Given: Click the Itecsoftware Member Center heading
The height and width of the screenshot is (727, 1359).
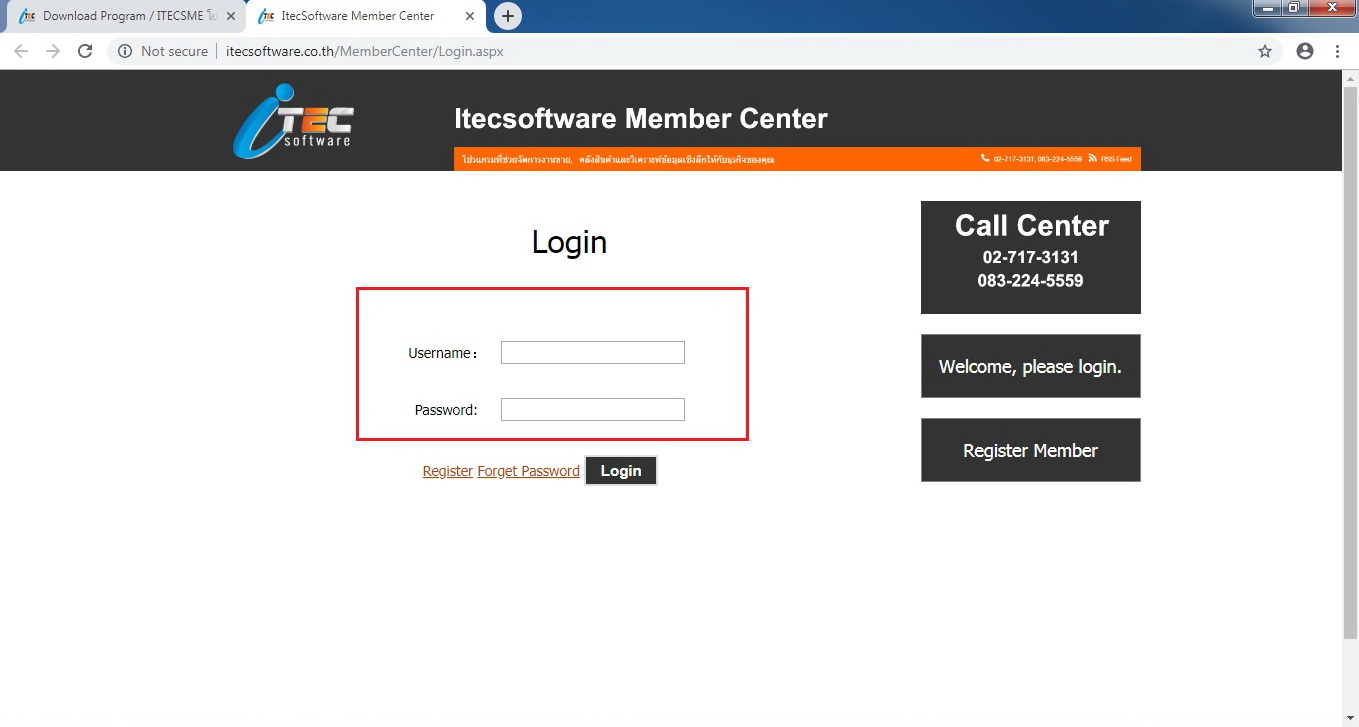Looking at the screenshot, I should [x=641, y=119].
